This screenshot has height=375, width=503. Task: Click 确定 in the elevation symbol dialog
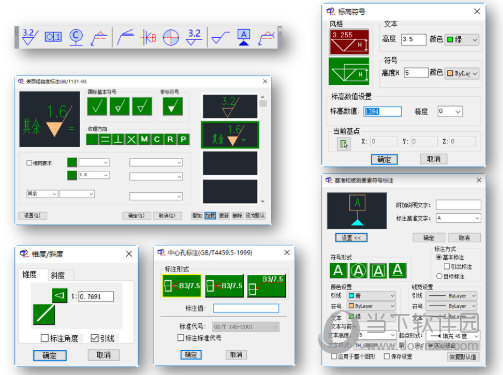384,159
